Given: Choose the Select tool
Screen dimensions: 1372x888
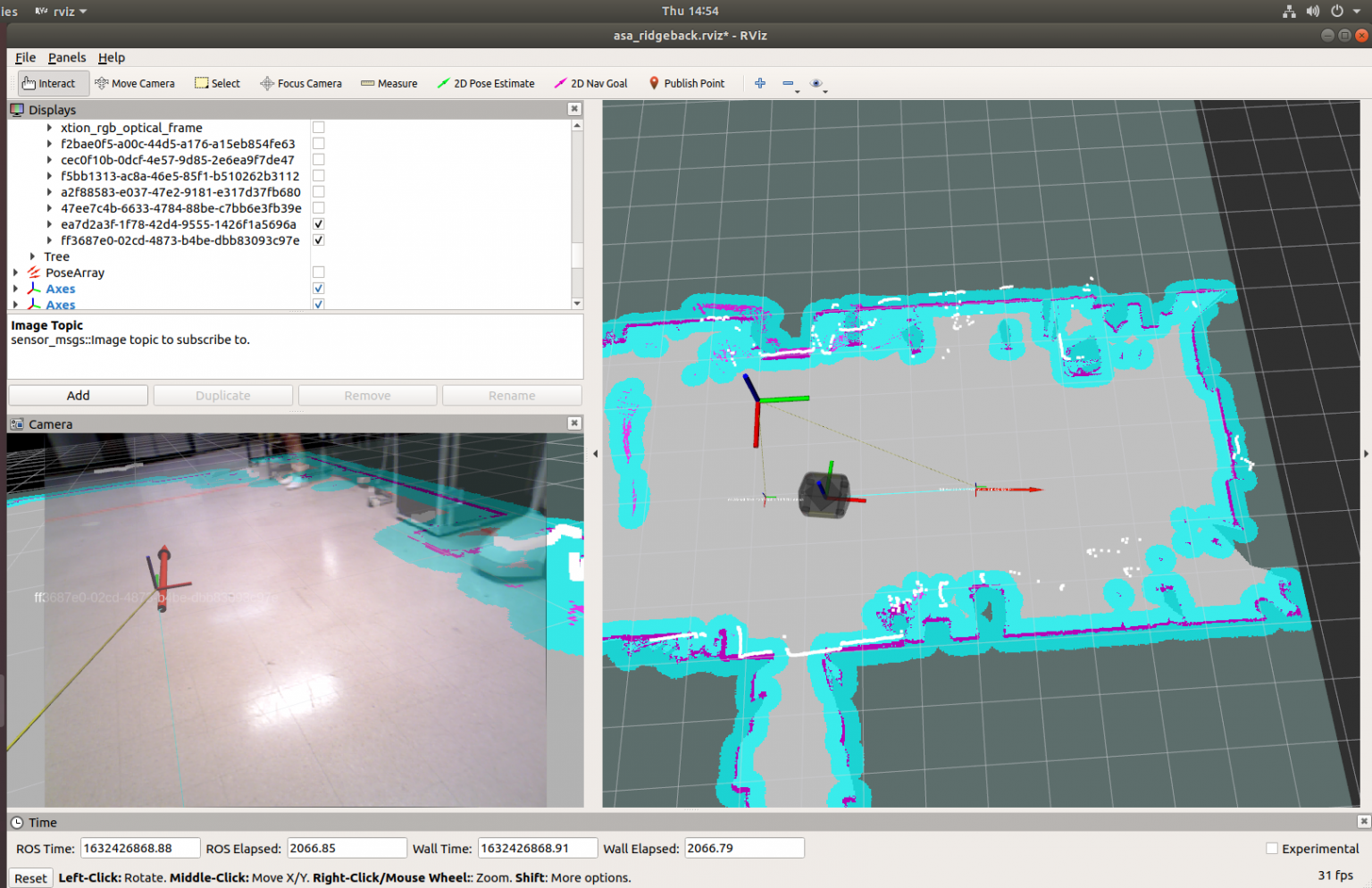Looking at the screenshot, I should point(218,83).
